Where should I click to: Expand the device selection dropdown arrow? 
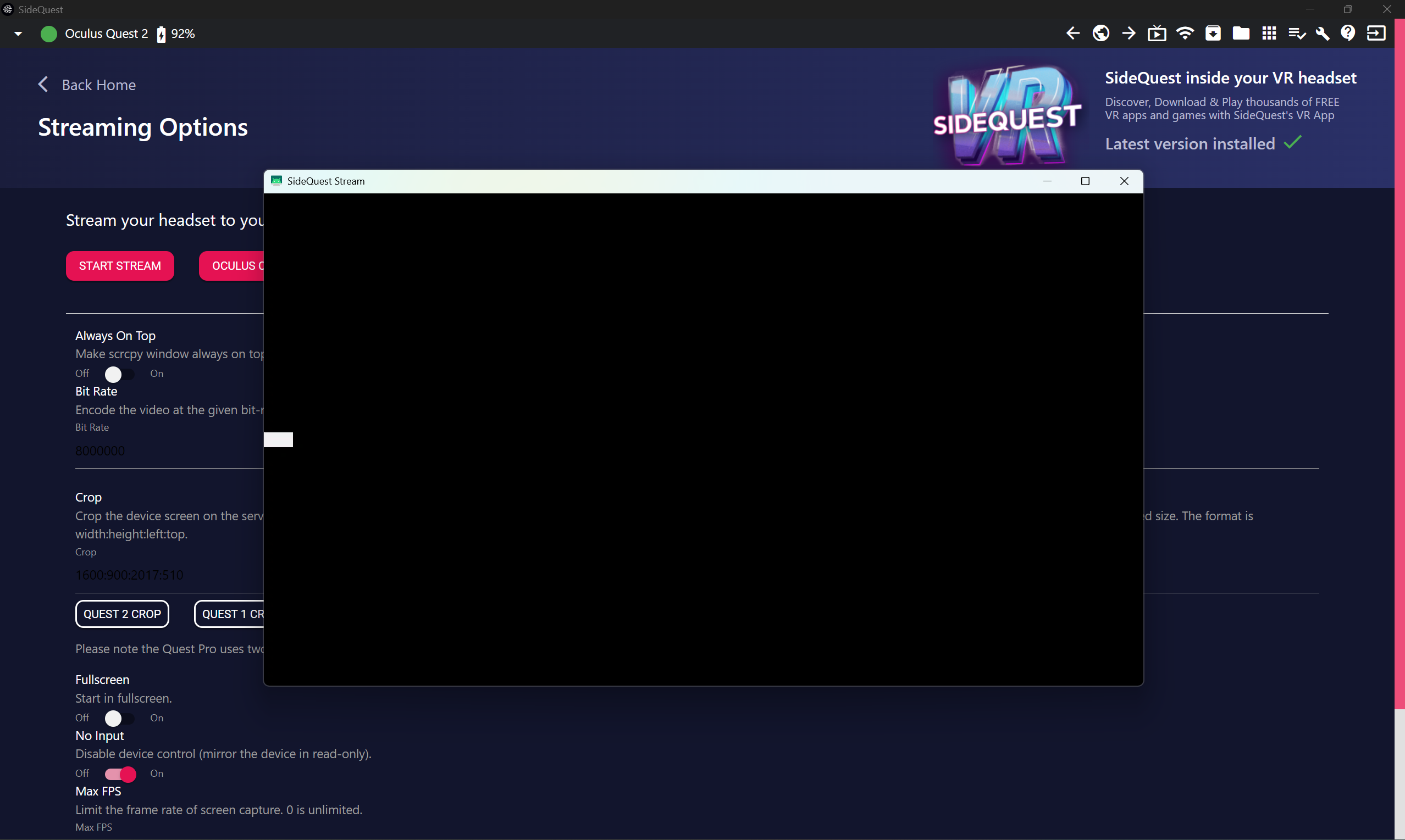[x=18, y=34]
